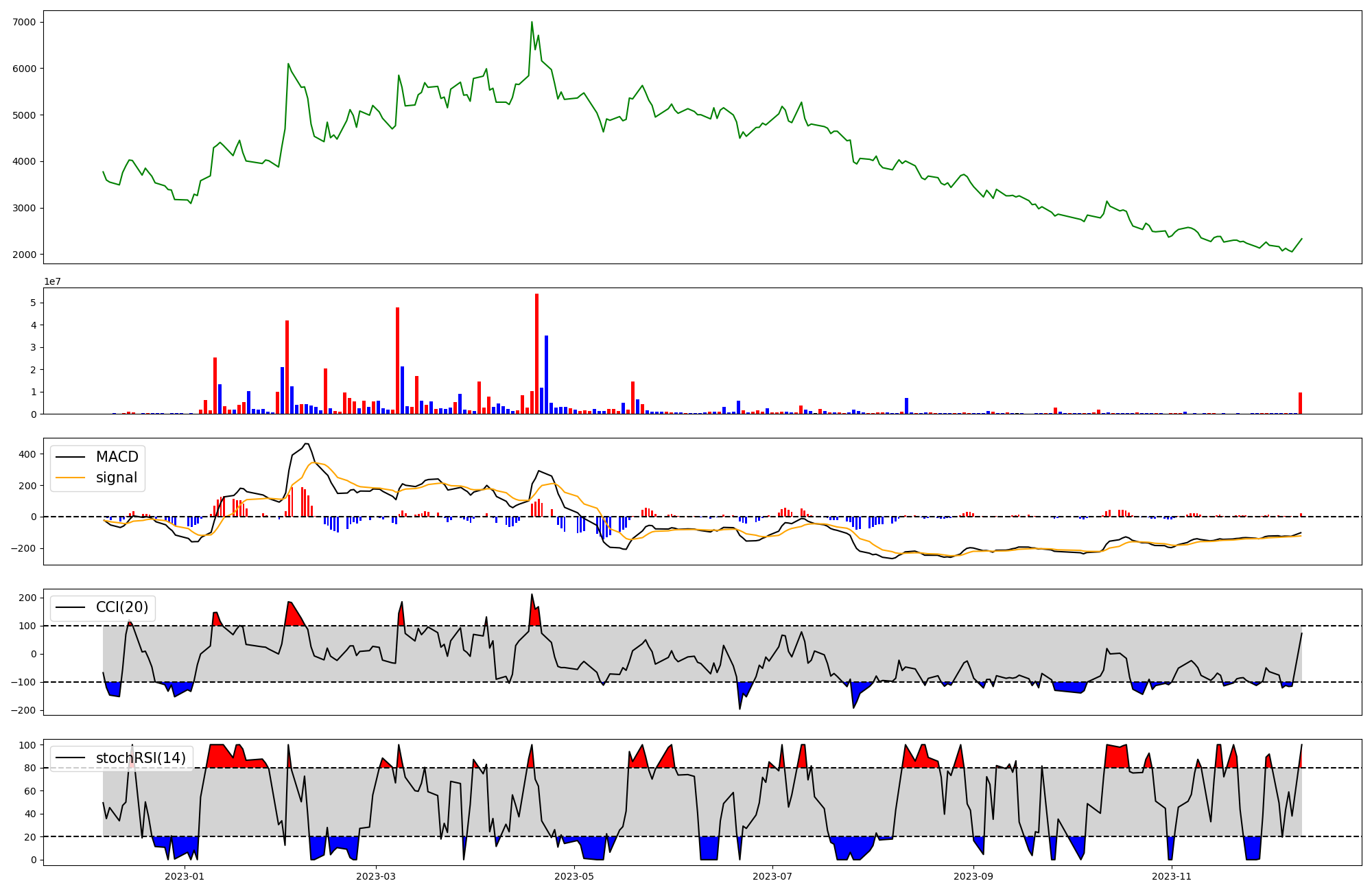Click the orange signal legend entry

pyautogui.click(x=116, y=478)
